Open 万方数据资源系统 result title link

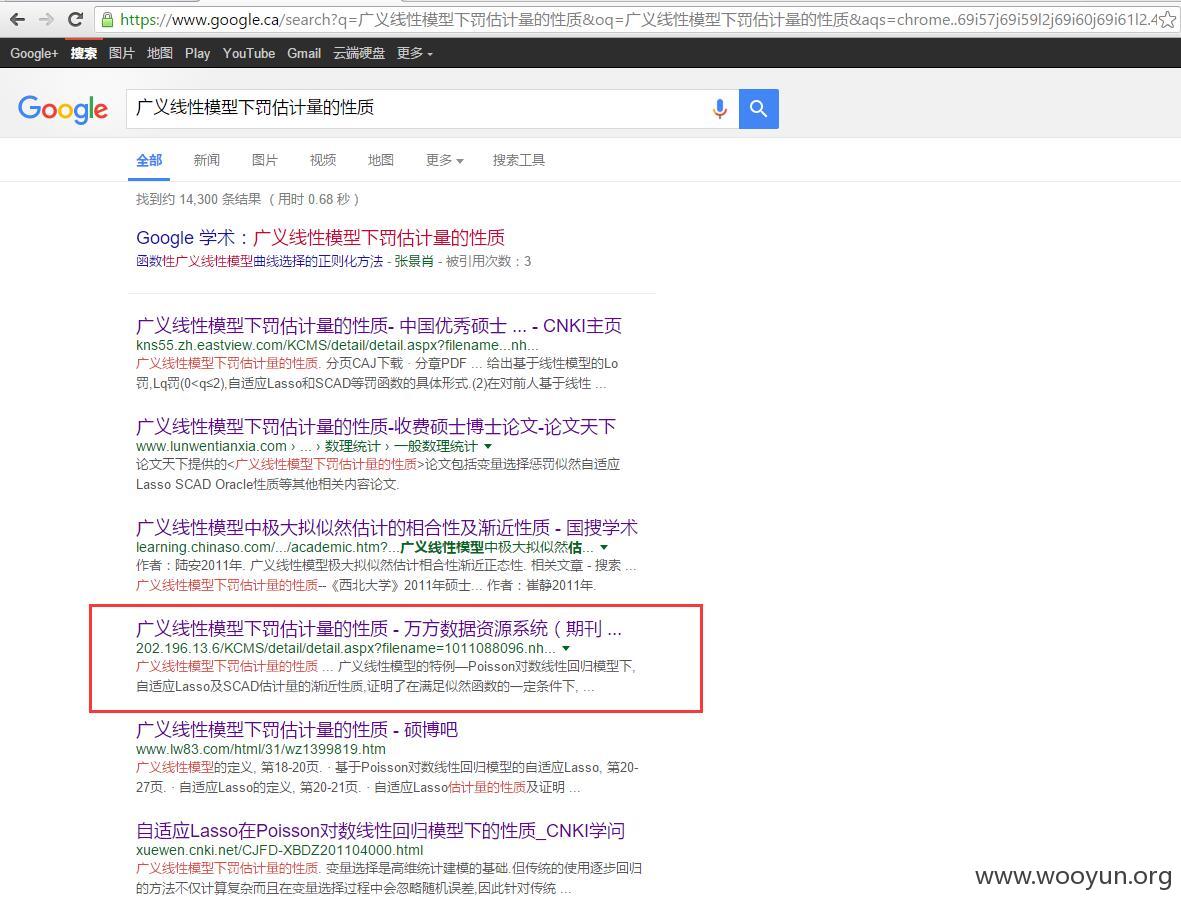click(x=379, y=628)
